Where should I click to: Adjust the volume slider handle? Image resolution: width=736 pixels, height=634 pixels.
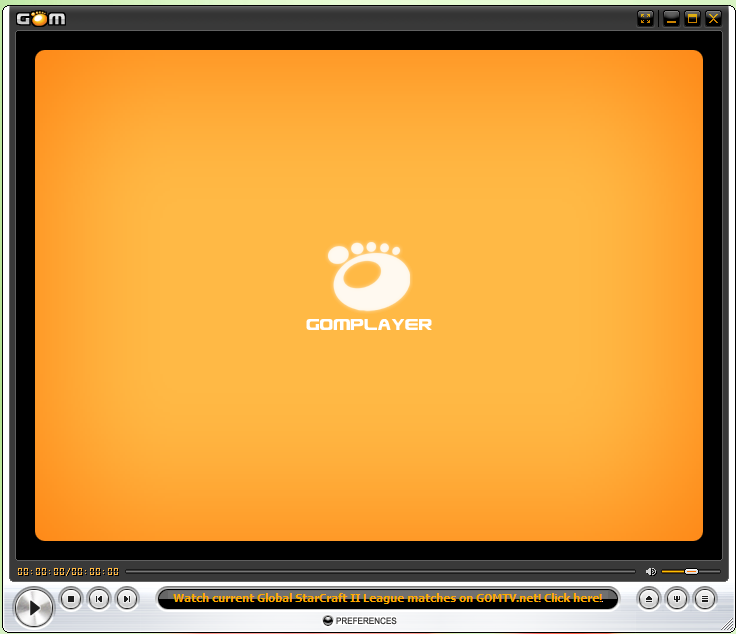tap(691, 571)
